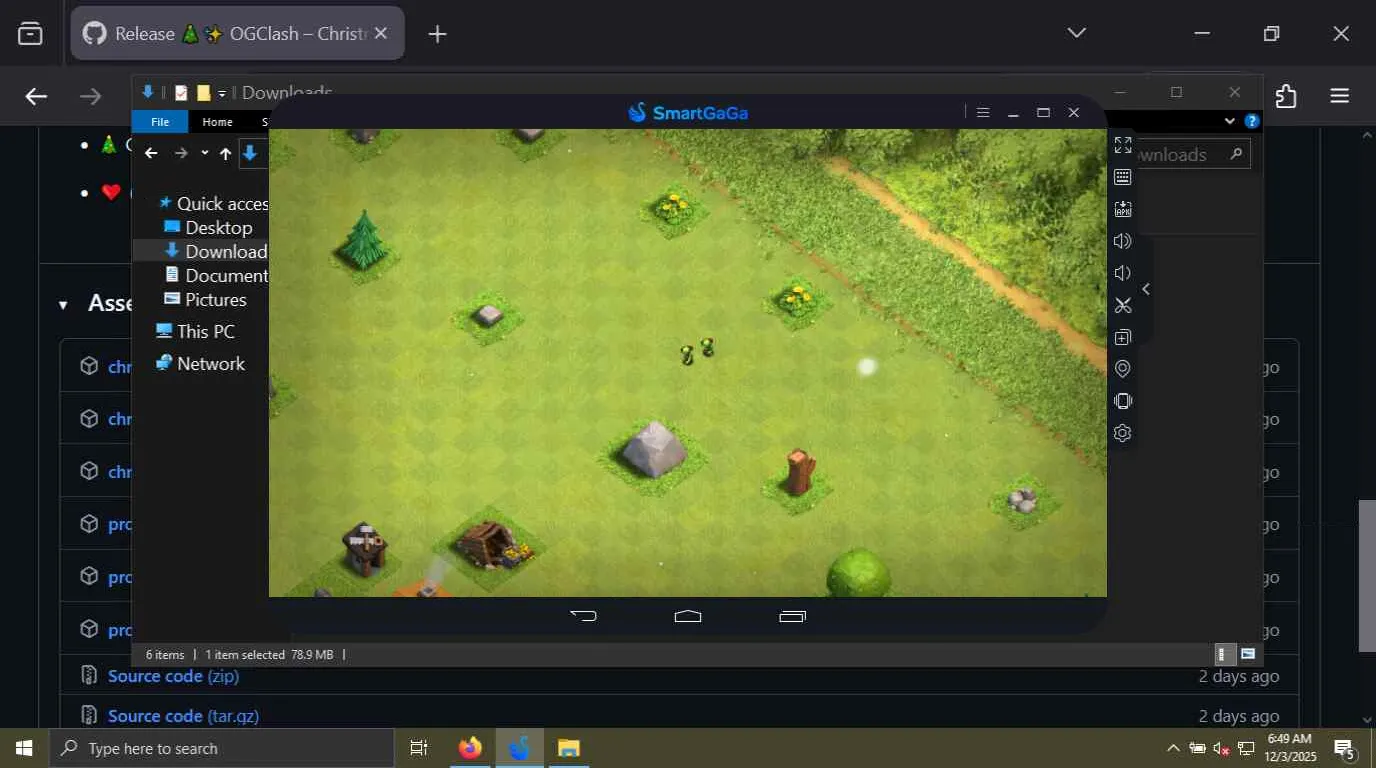This screenshot has height=768, width=1376.
Task: Open the Home ribbon tab in File Explorer
Action: 217,122
